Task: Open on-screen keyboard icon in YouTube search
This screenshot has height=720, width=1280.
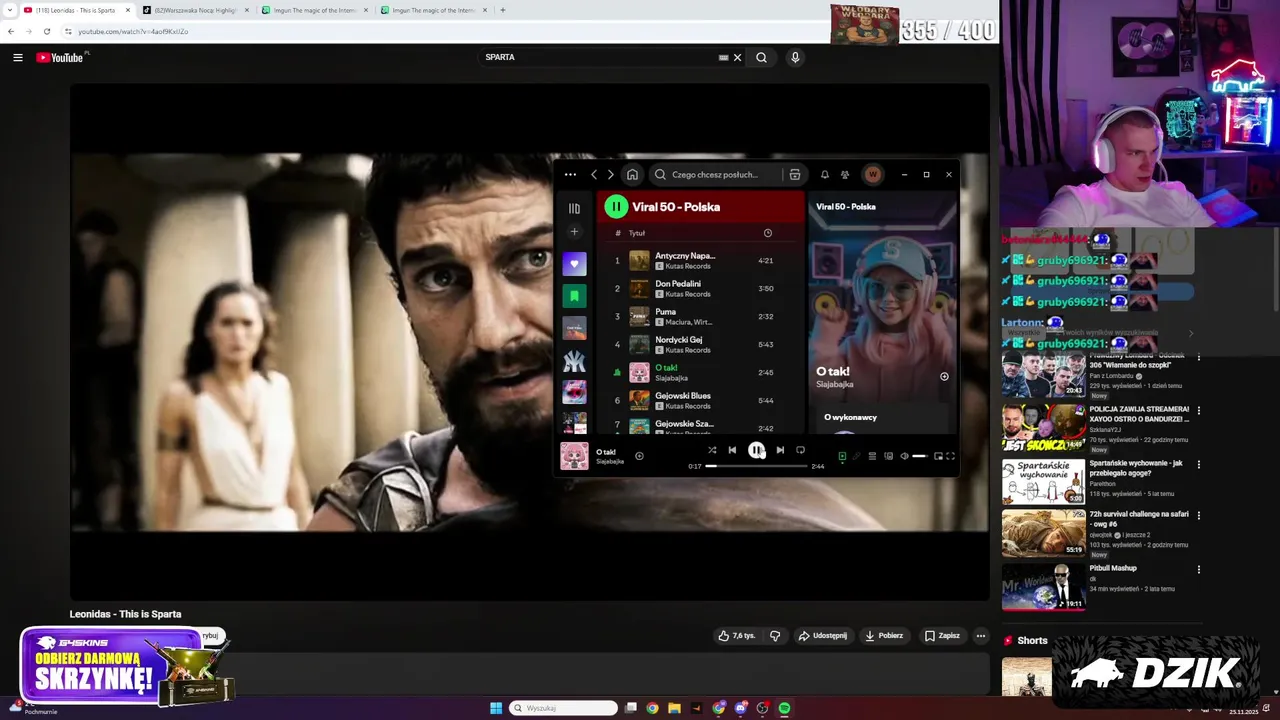Action: click(723, 57)
